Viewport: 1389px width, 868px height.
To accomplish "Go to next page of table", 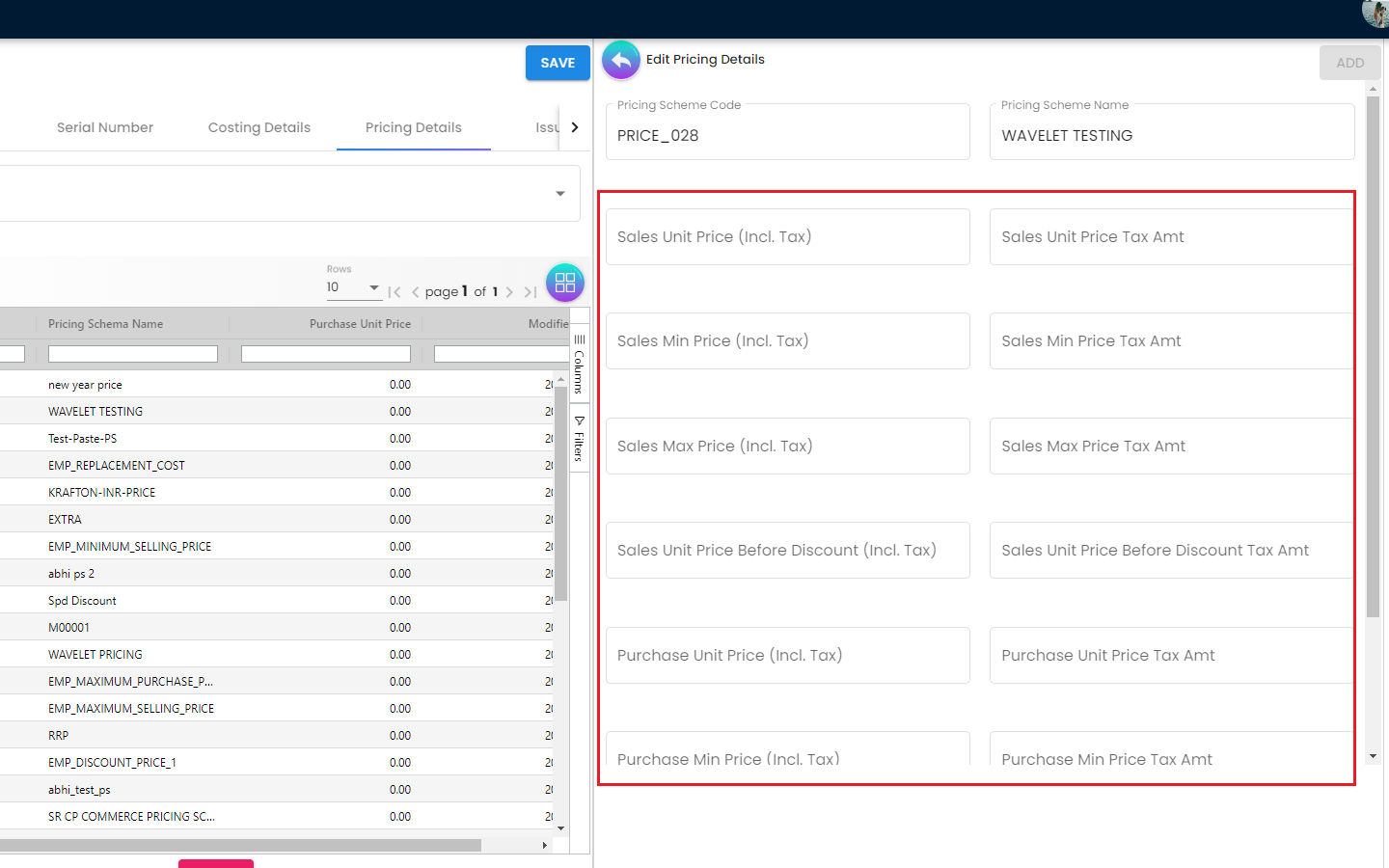I will (509, 292).
